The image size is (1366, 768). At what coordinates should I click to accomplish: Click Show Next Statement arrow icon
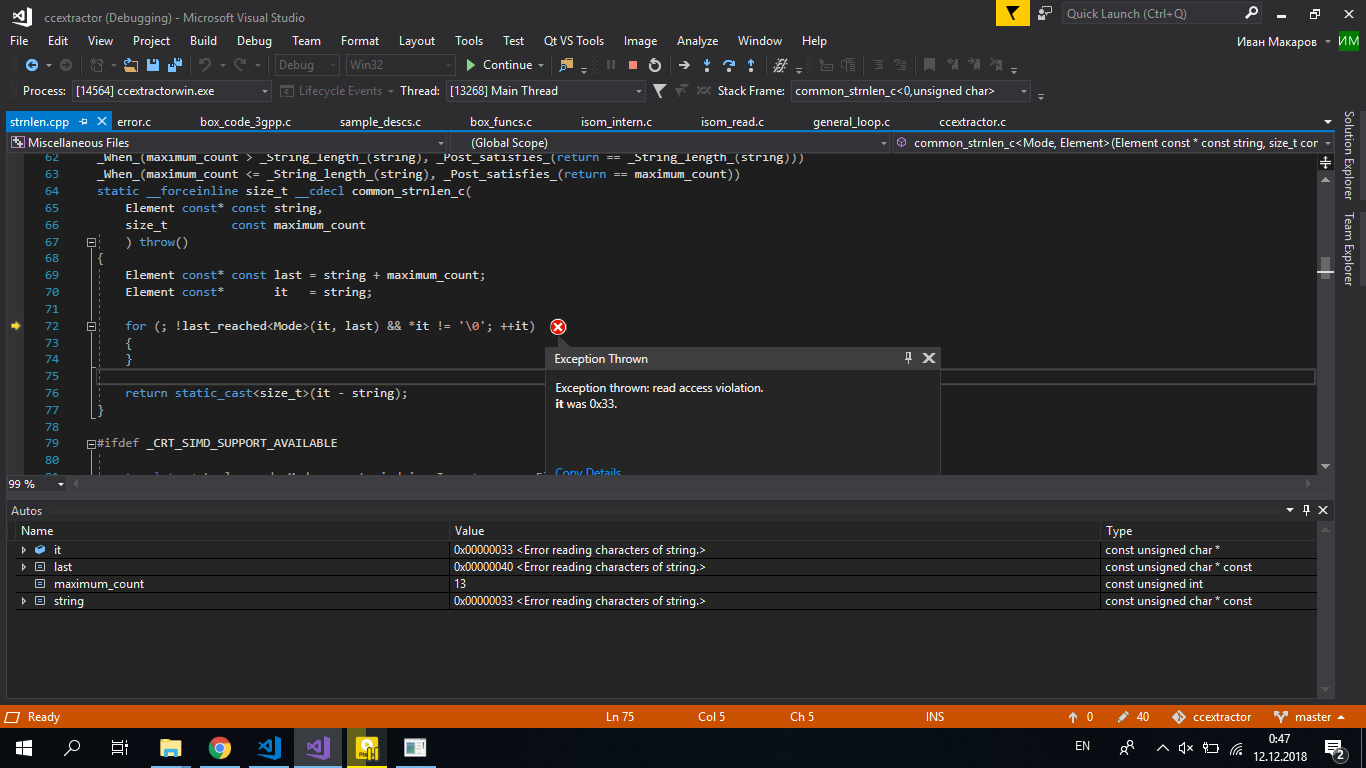pos(684,65)
